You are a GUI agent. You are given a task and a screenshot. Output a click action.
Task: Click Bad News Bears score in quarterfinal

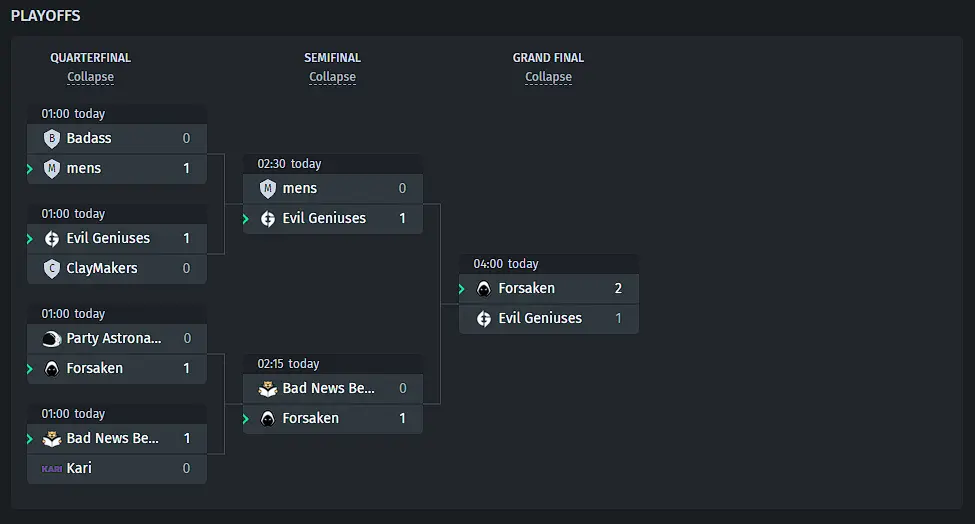[x=187, y=439]
